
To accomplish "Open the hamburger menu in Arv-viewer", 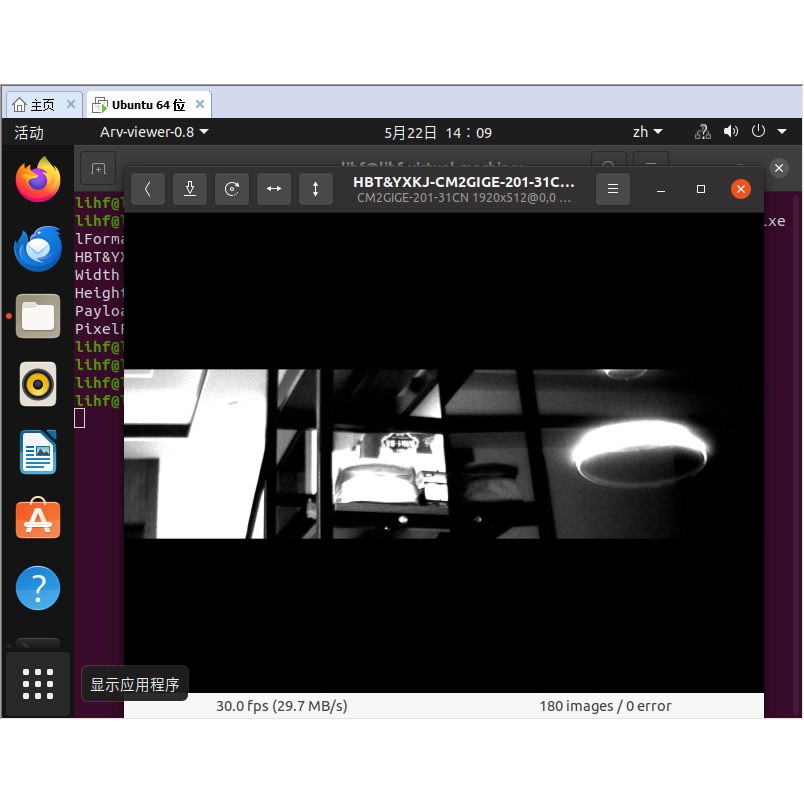I will [x=613, y=189].
